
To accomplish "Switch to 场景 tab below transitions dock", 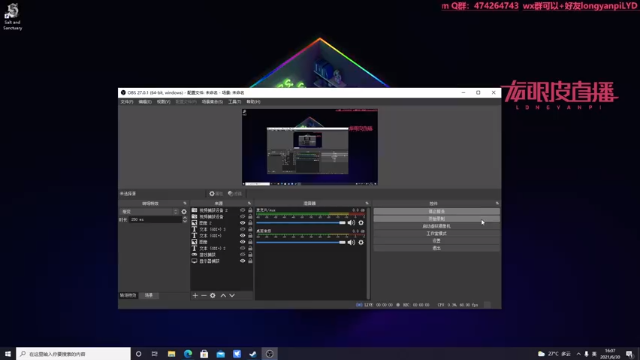I will 149,295.
